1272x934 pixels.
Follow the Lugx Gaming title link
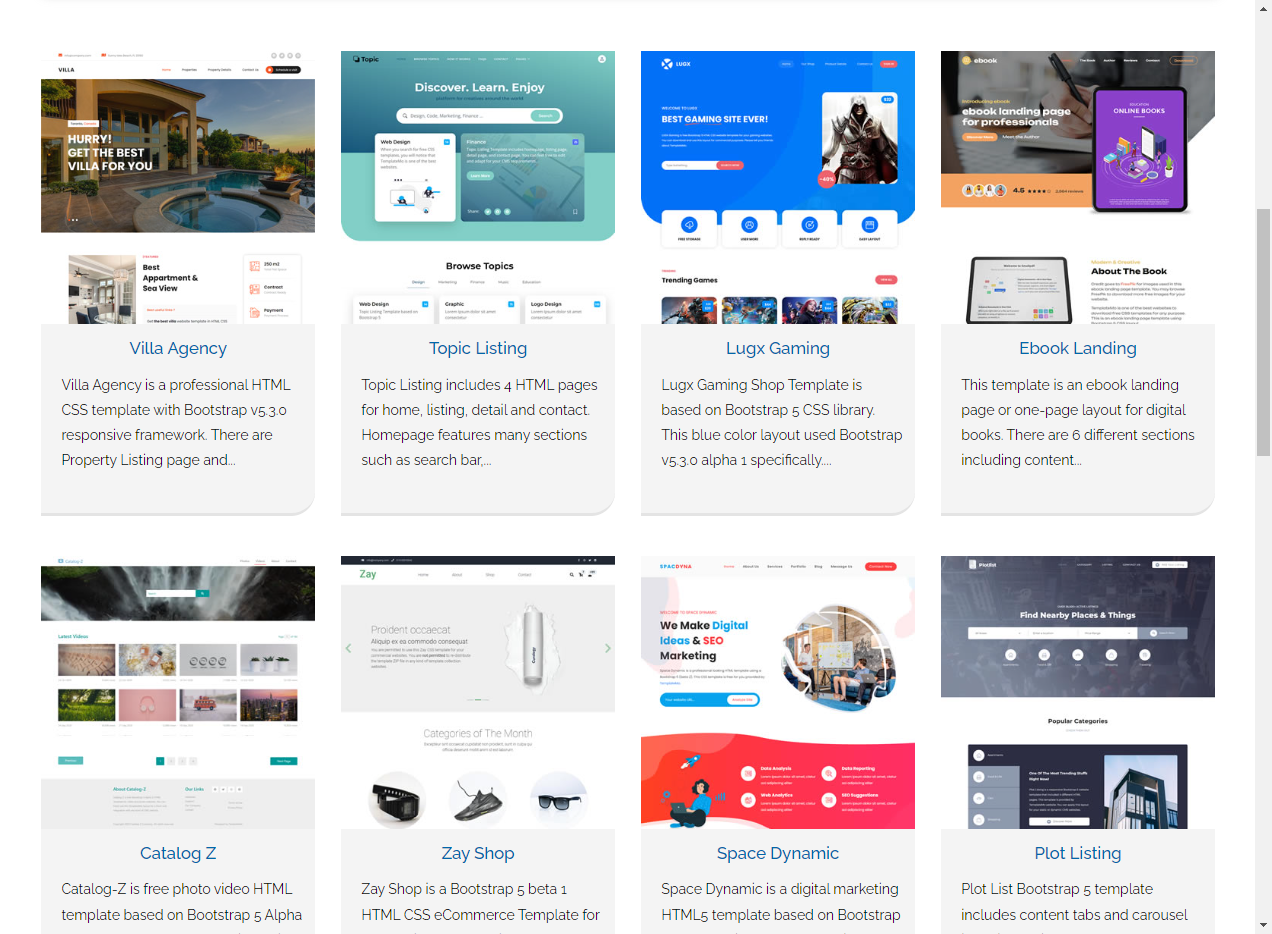pyautogui.click(x=778, y=348)
